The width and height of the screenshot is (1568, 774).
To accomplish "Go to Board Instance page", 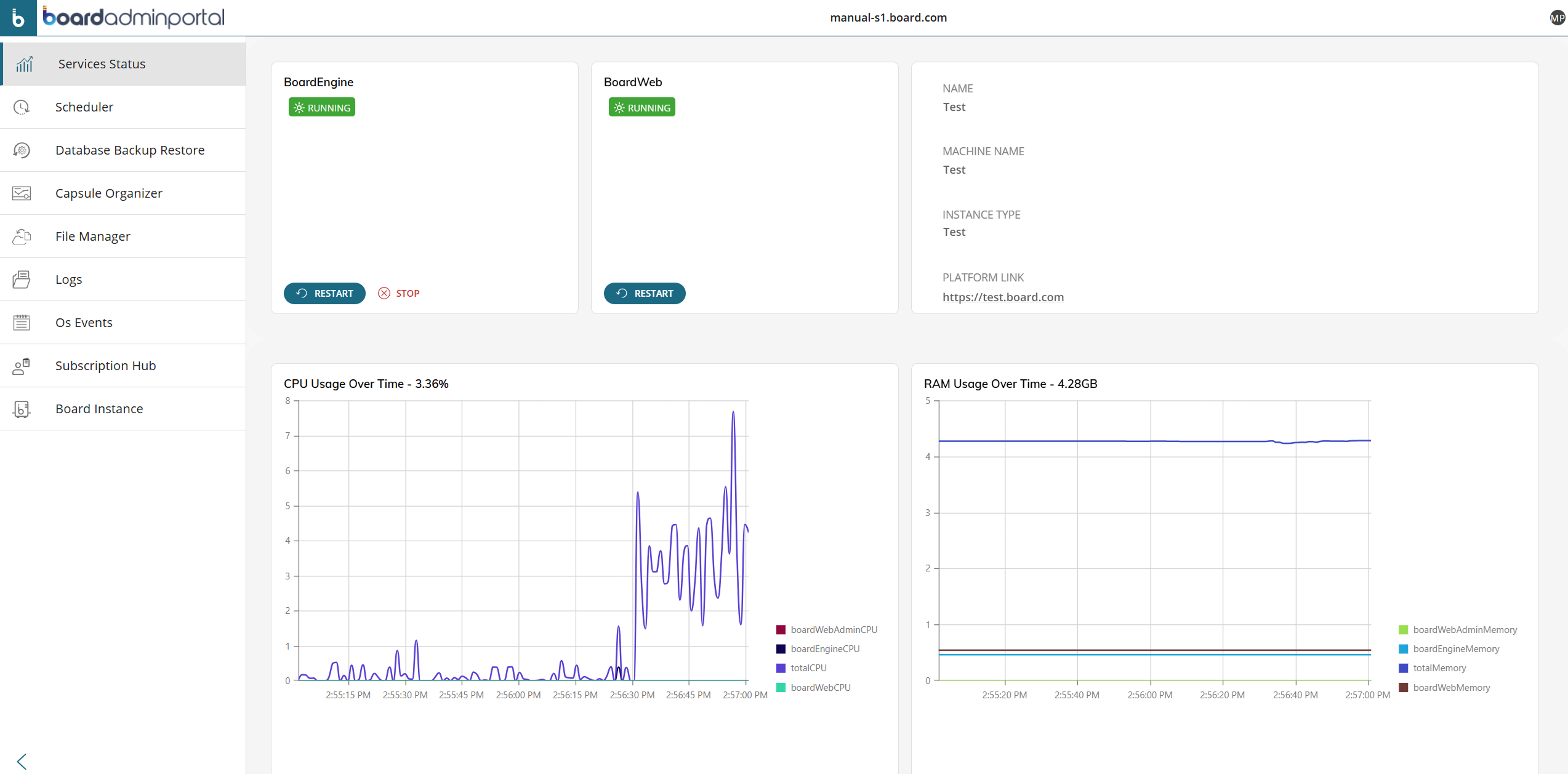I will pyautogui.click(x=123, y=409).
